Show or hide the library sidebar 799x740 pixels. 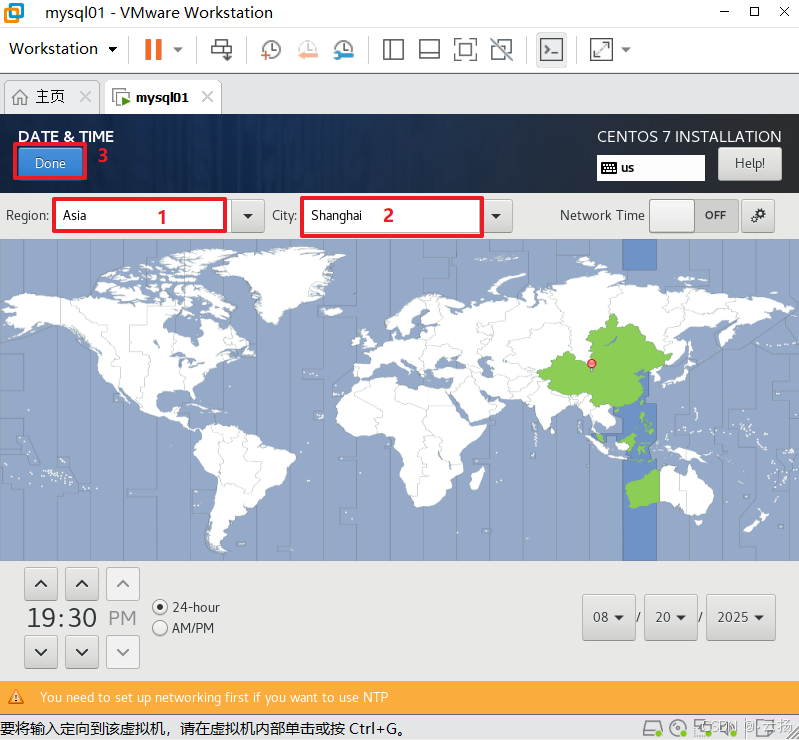tap(393, 49)
